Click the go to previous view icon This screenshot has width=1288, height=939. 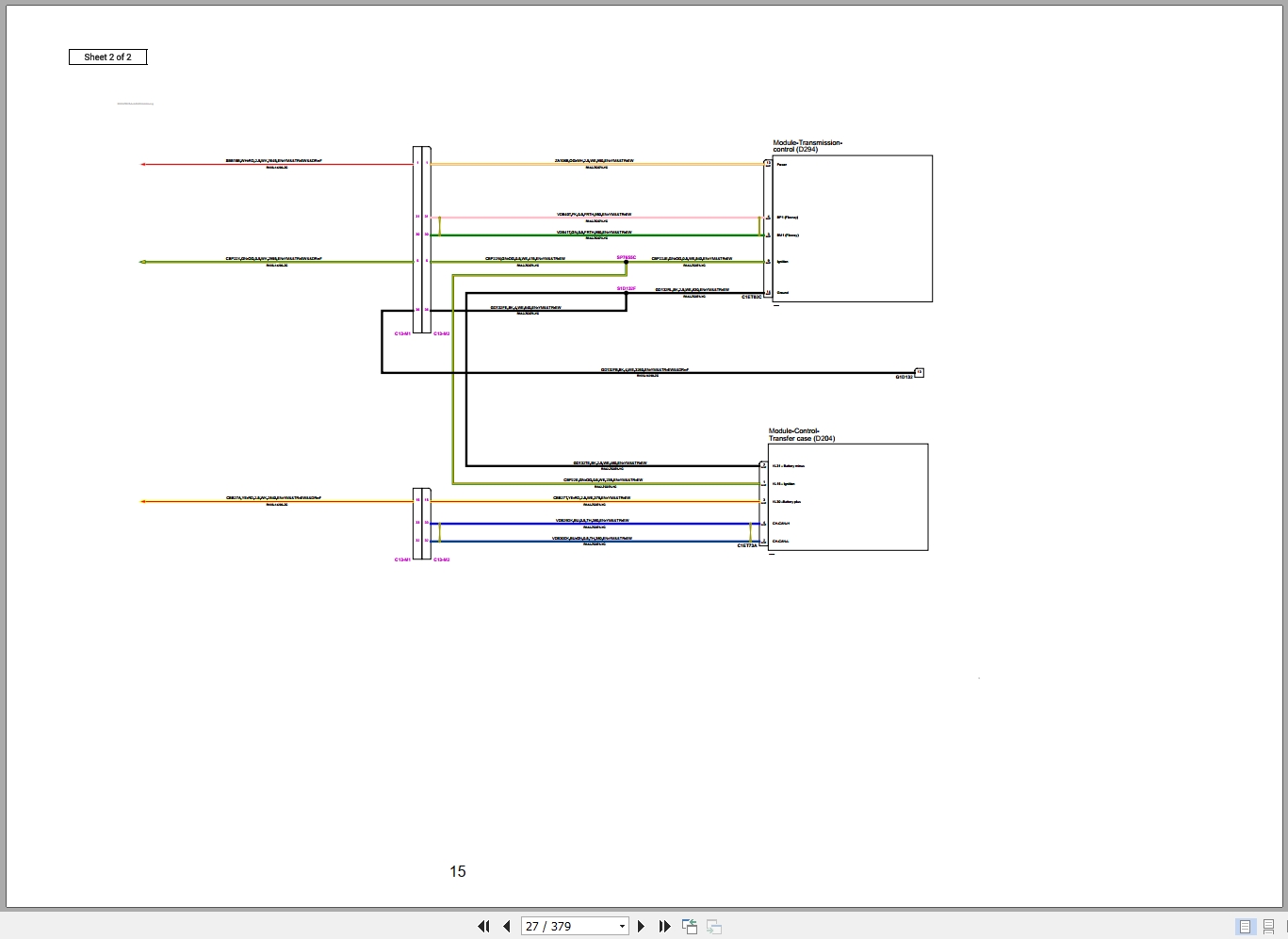pyautogui.click(x=690, y=926)
